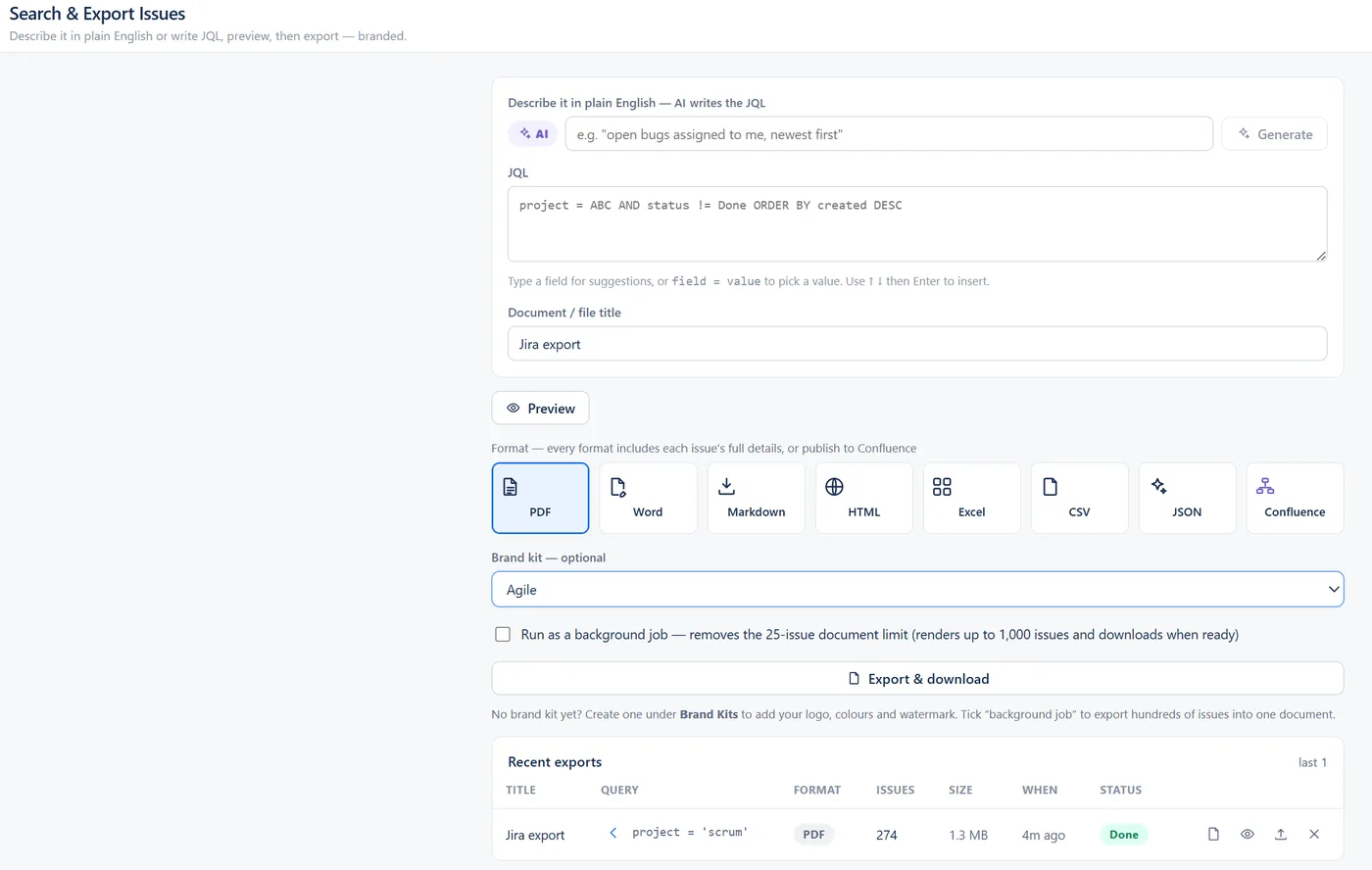Screen dimensions: 1372x870
Task: Click the FORMAT column header
Action: 817,790
